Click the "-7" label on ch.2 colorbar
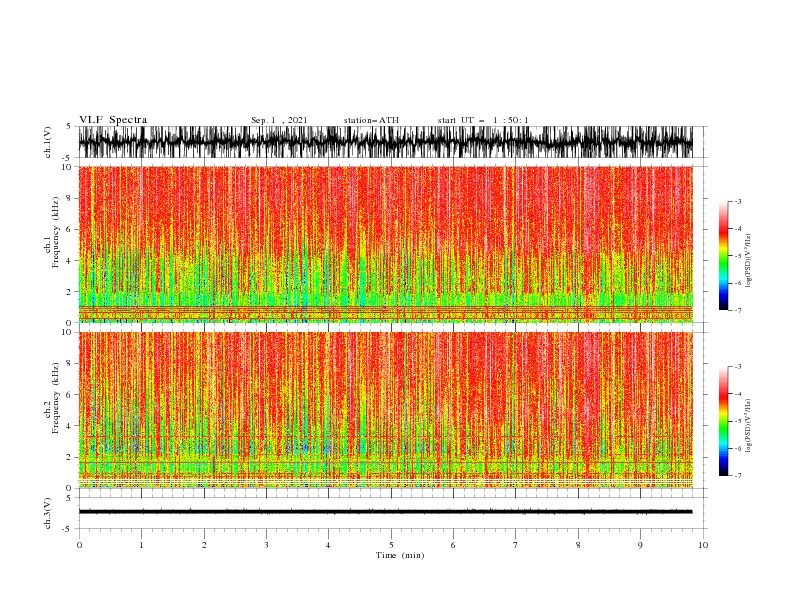 point(737,475)
